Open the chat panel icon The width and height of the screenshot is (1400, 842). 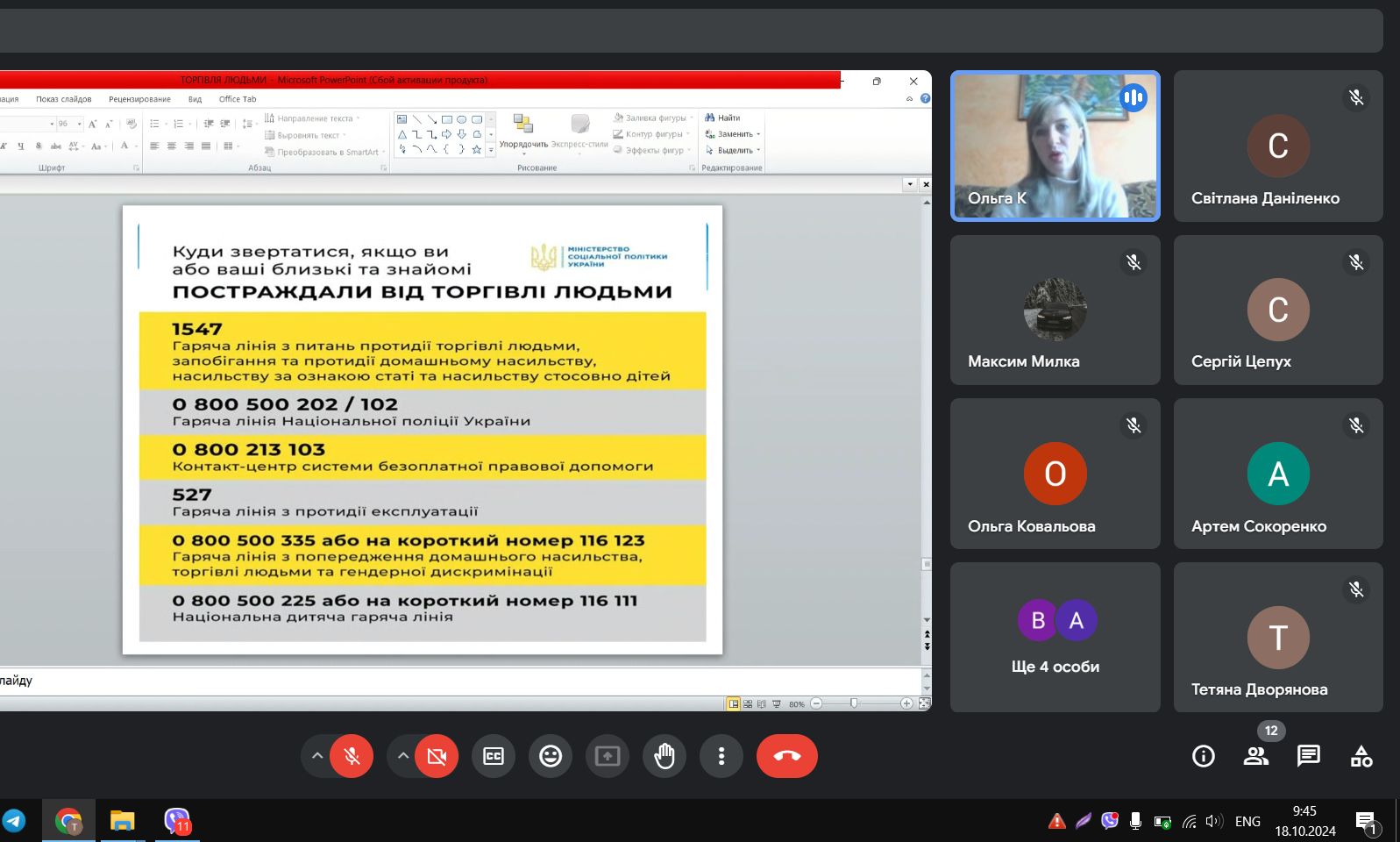click(1308, 756)
